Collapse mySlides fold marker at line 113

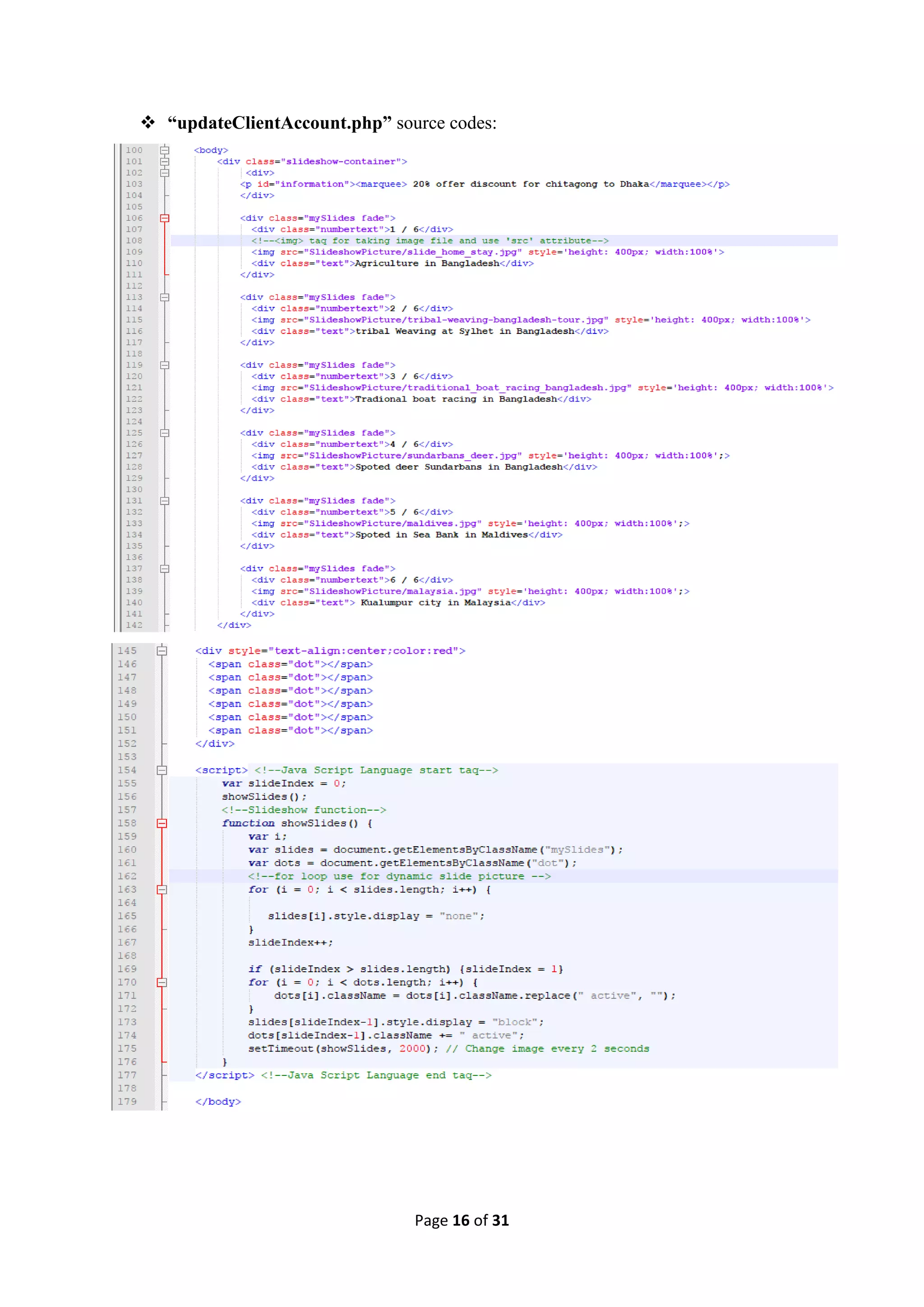coord(164,297)
